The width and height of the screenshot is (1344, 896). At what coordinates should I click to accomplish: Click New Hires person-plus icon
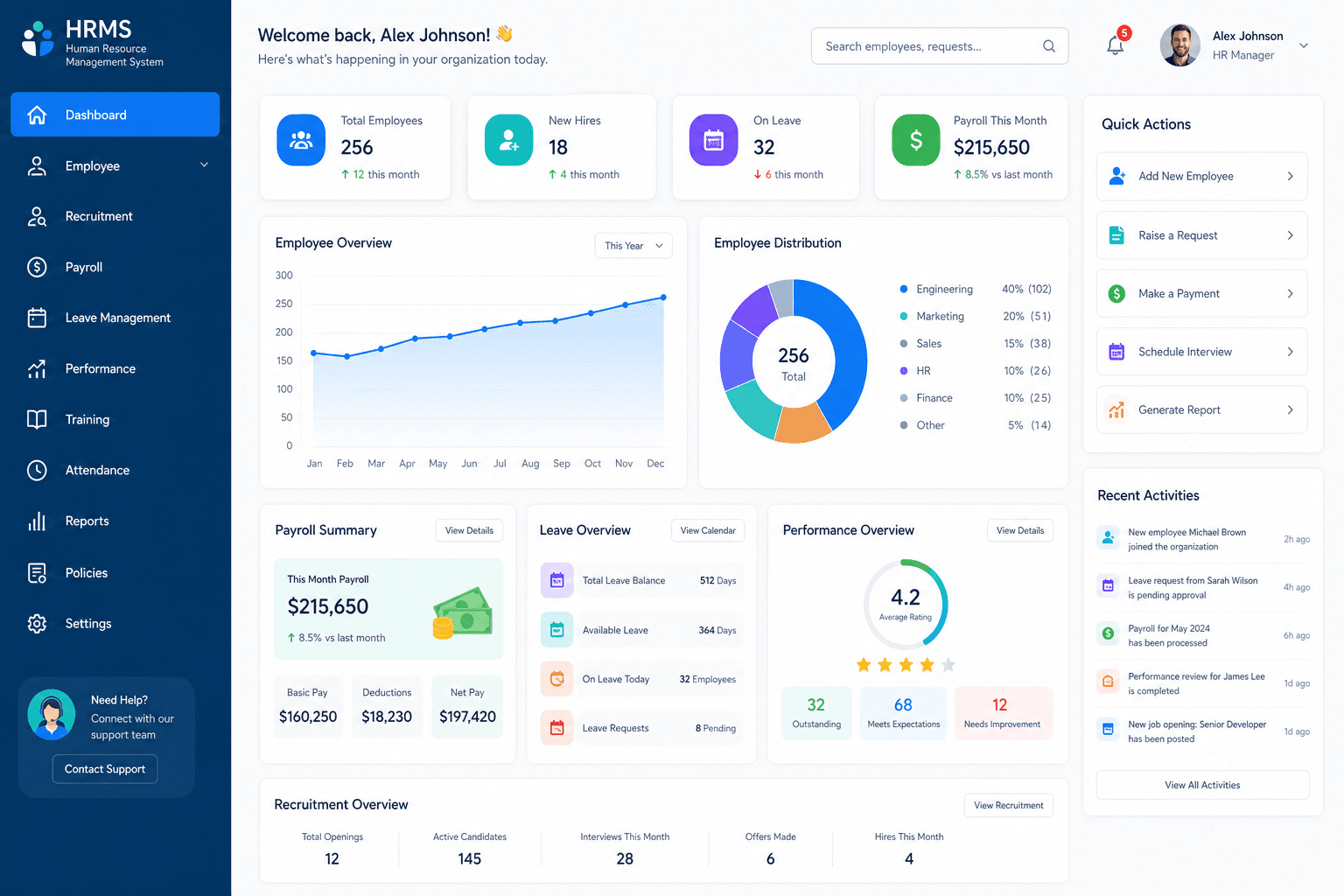pos(508,140)
